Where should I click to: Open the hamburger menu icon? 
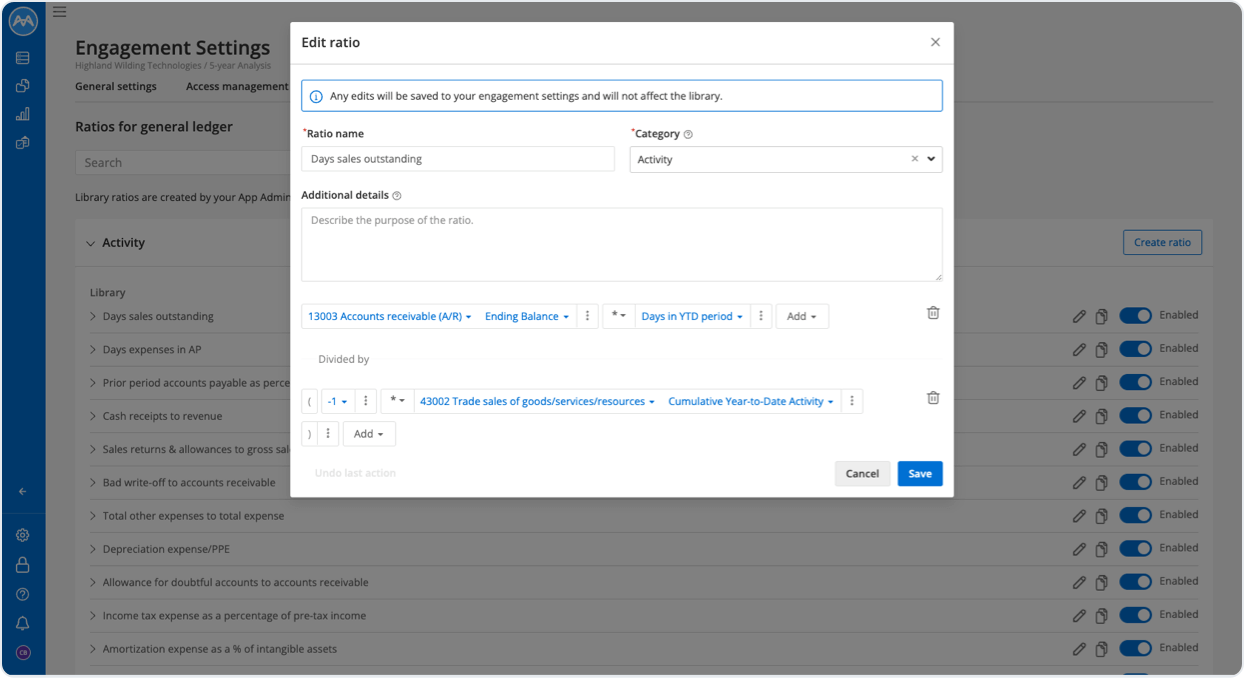(x=59, y=12)
